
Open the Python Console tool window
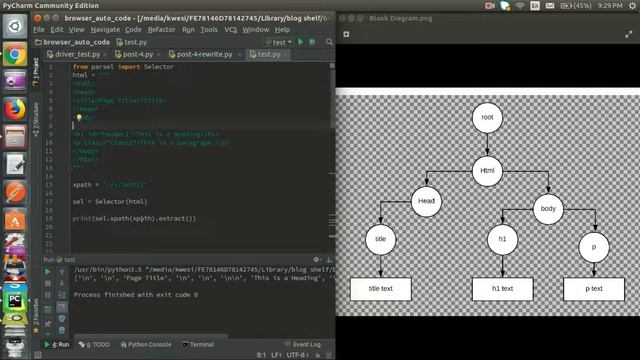click(146, 344)
